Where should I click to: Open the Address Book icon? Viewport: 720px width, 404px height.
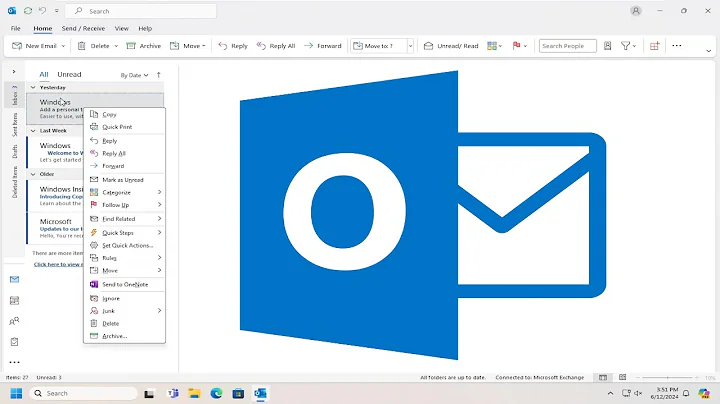608,46
